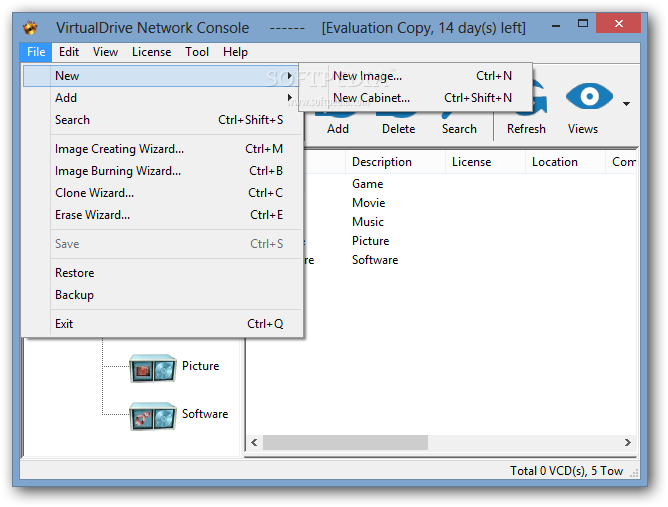Click the Movie description cell
The image size is (668, 507).
[x=369, y=203]
